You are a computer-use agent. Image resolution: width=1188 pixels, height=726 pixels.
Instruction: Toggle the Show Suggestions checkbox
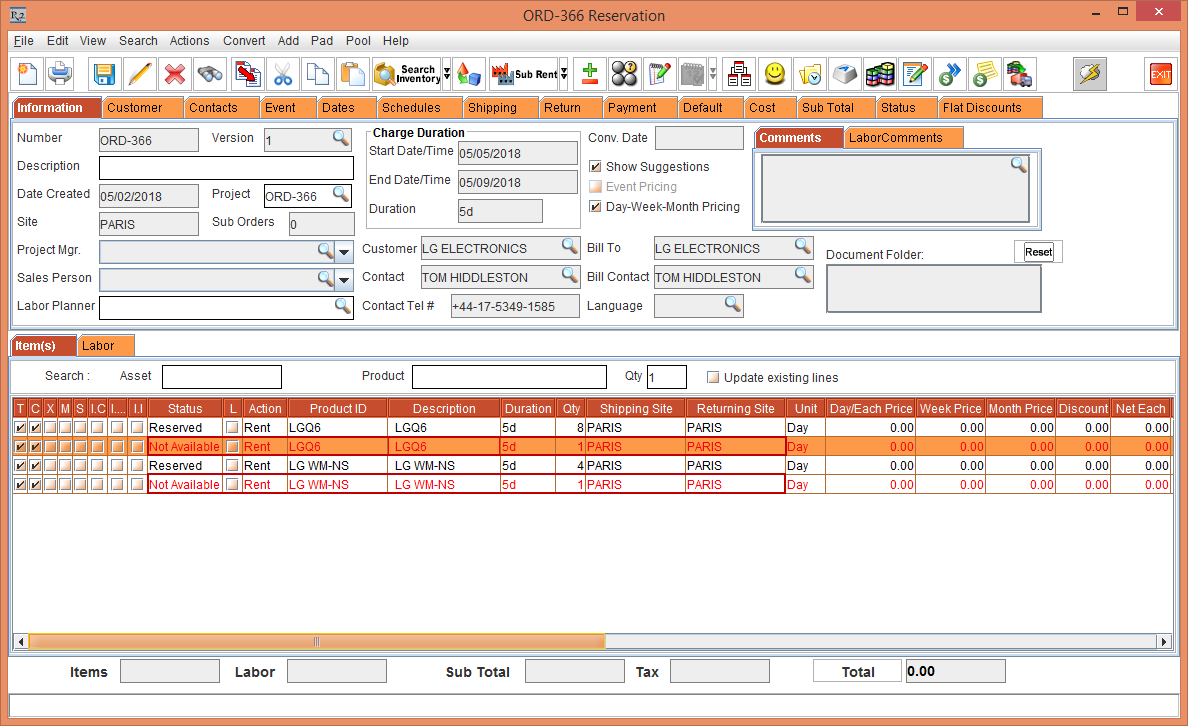[596, 167]
